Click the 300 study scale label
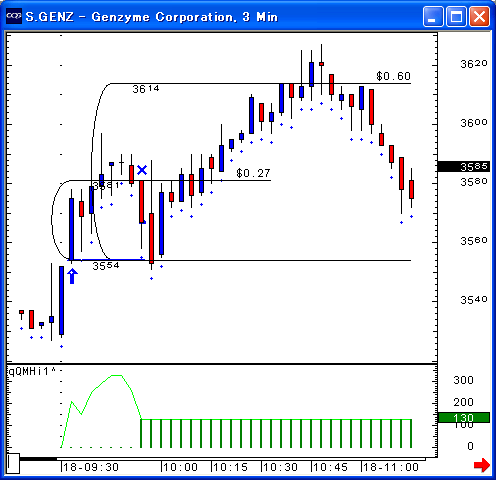This screenshot has height=480, width=496. [464, 380]
